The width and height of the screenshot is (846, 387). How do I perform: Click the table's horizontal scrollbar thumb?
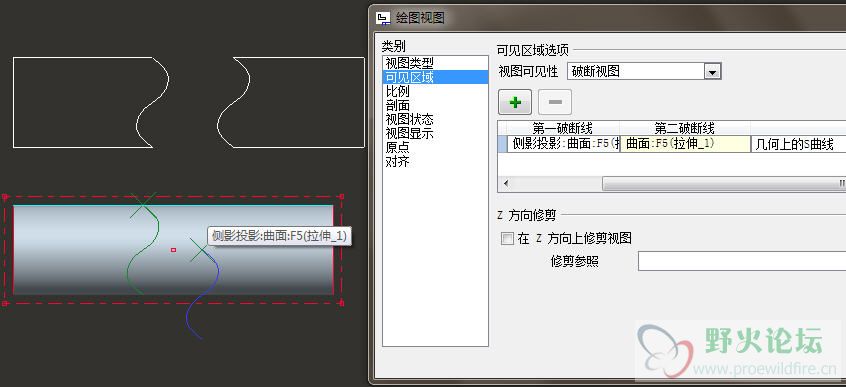coord(724,184)
